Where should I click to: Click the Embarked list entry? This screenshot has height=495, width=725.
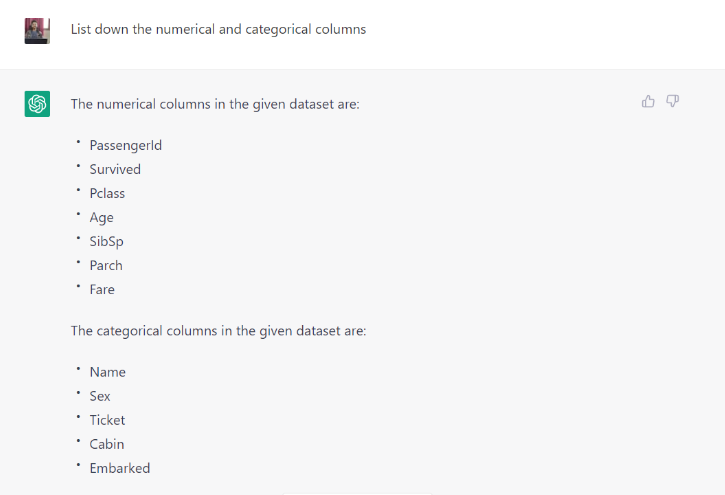point(119,468)
